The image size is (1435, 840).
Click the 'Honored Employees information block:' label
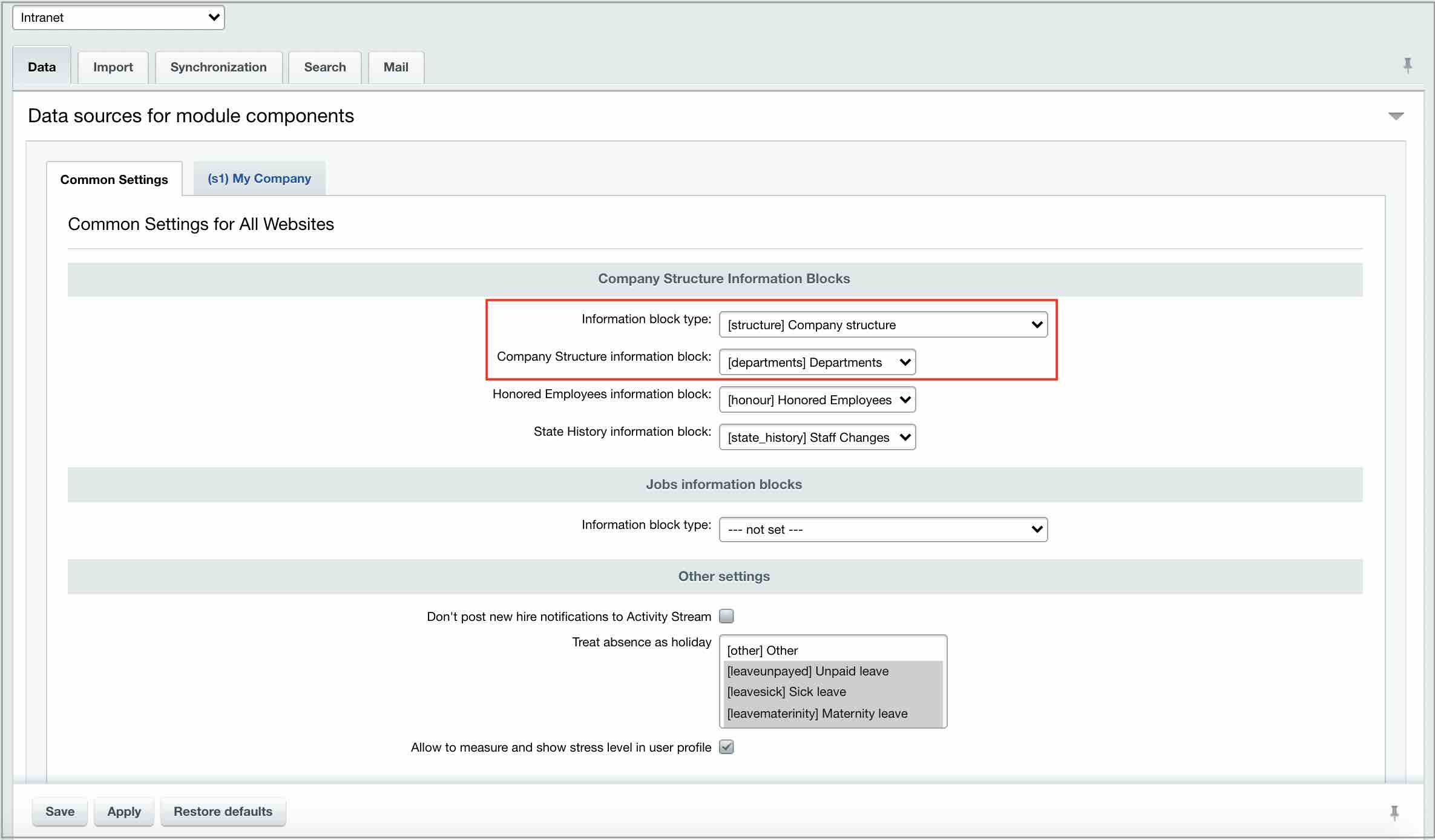click(x=602, y=394)
